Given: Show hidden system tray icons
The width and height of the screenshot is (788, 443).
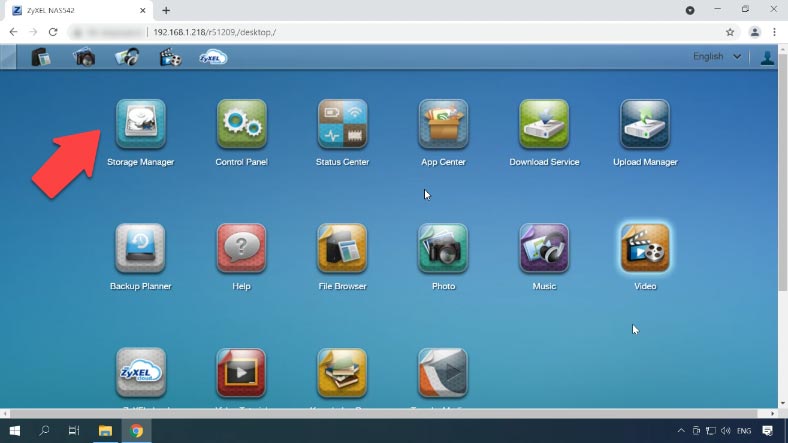Looking at the screenshot, I should (681, 431).
